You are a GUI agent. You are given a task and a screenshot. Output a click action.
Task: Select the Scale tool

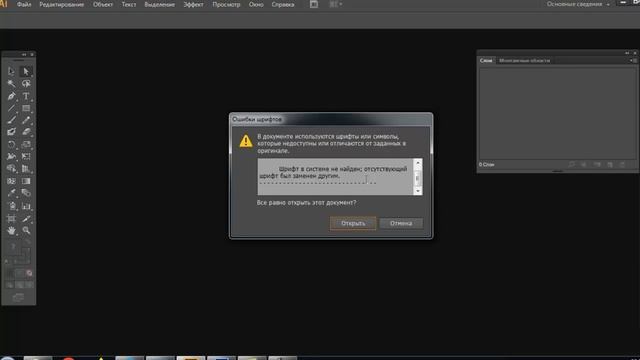tap(26, 144)
